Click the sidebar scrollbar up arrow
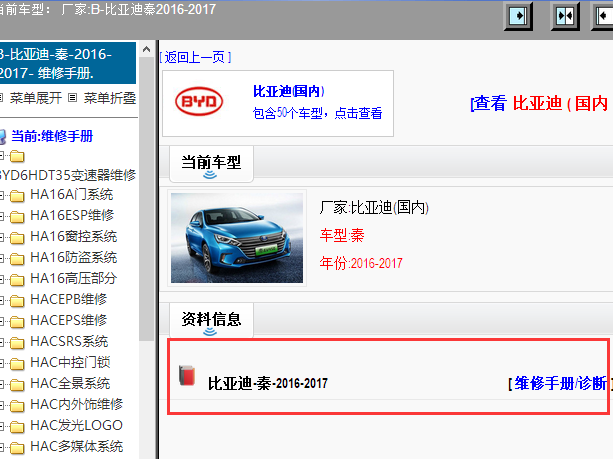Screen dimensions: 613x459 coord(147,49)
